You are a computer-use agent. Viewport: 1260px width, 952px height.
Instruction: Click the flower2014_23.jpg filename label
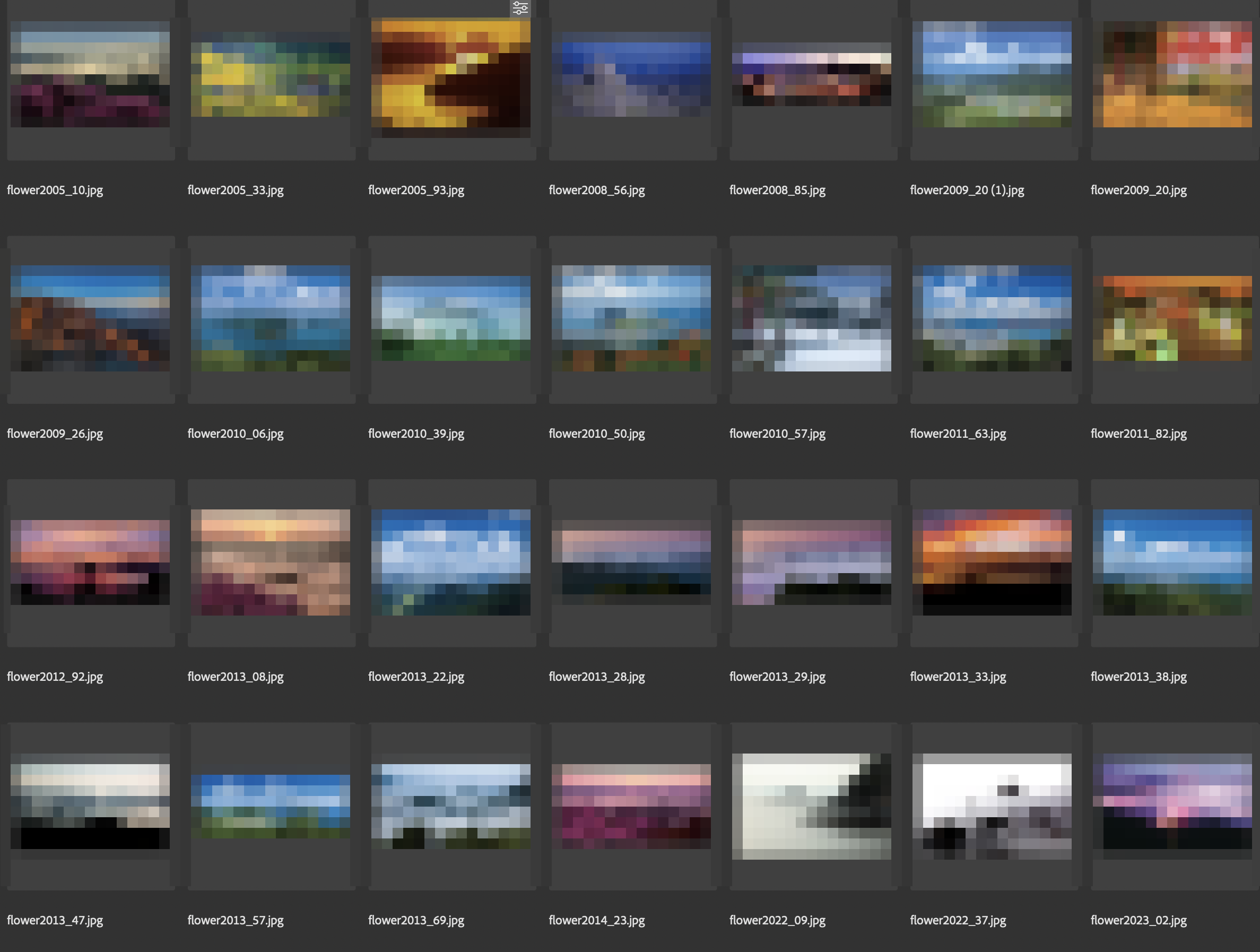pos(596,920)
